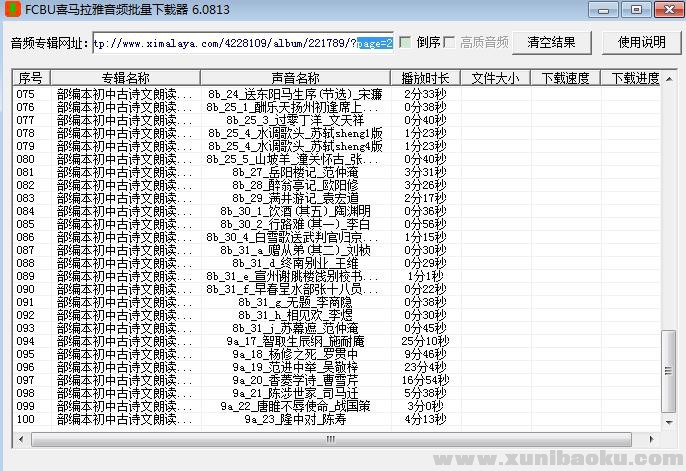
Task: Sort by 播放时长 column header
Action: [x=425, y=78]
